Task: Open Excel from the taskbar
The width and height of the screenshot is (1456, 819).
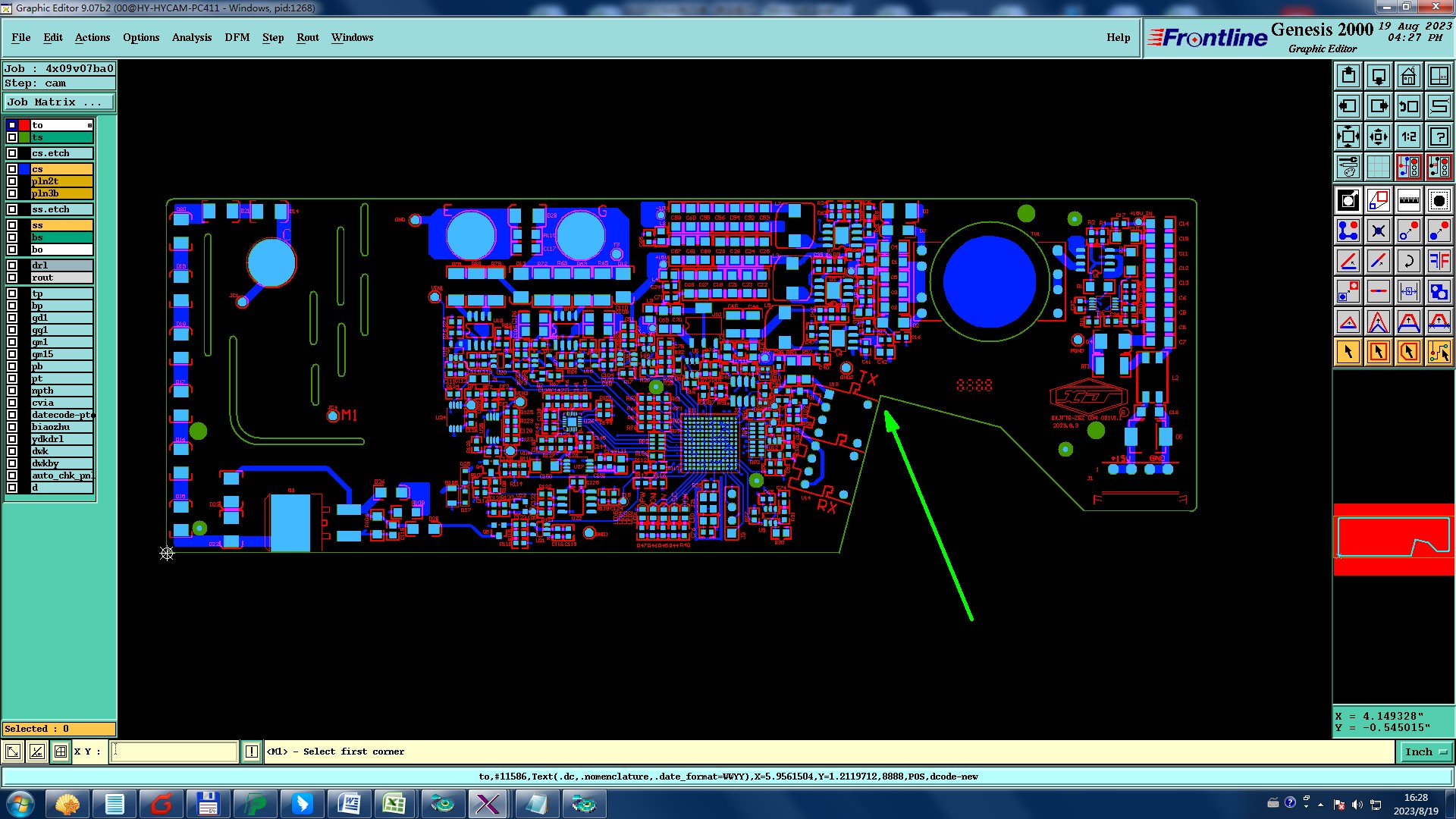Action: pyautogui.click(x=394, y=804)
